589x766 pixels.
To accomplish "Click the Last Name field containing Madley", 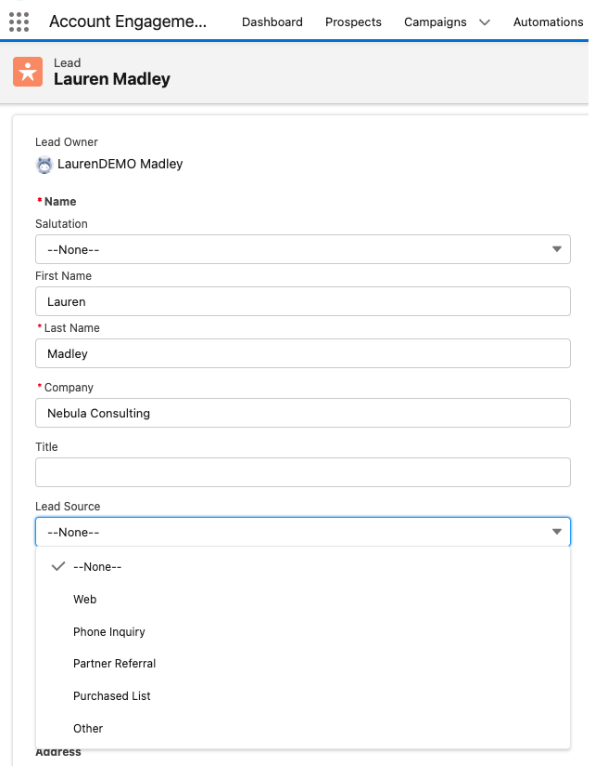I will (303, 353).
